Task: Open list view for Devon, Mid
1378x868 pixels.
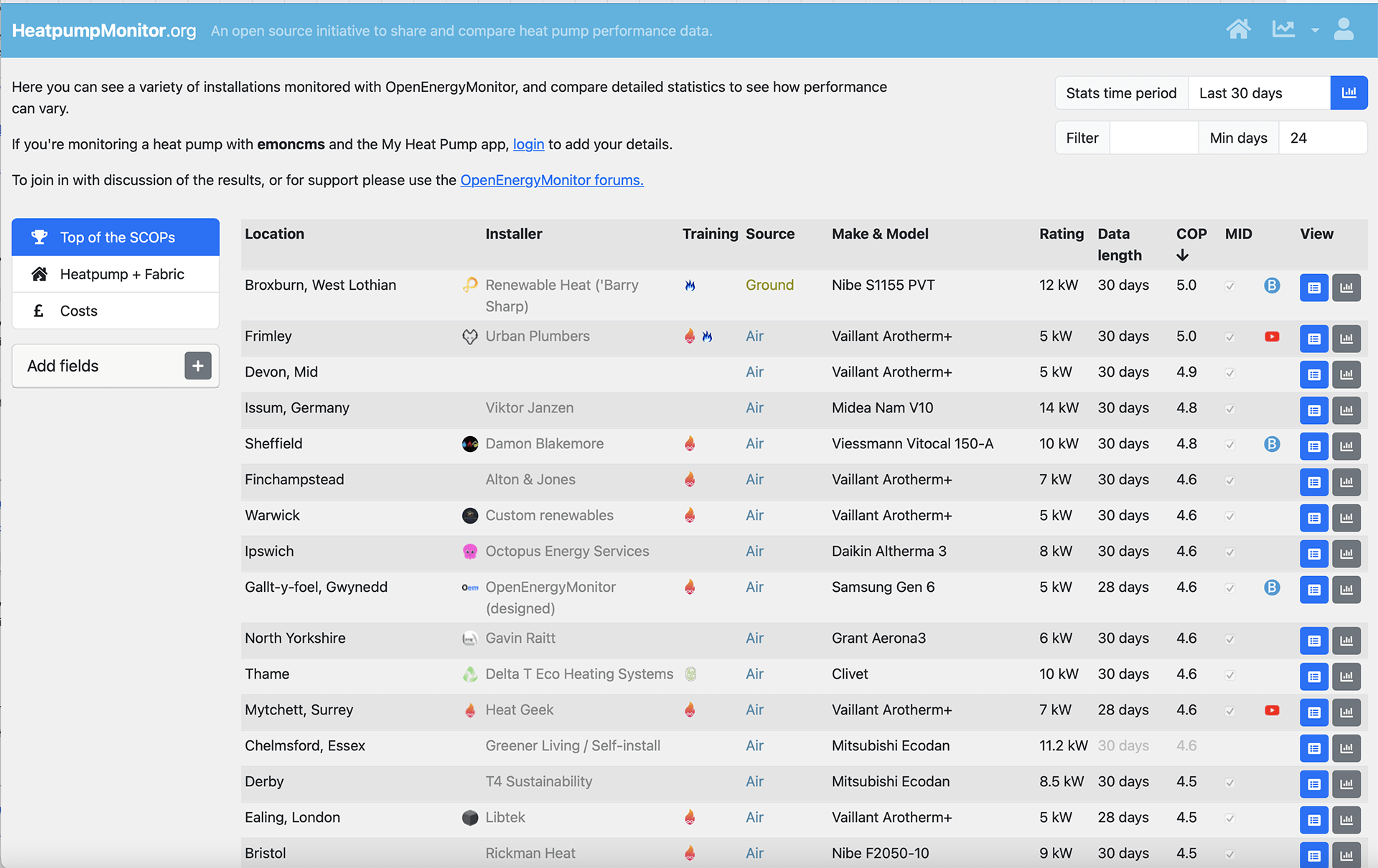Action: pyautogui.click(x=1314, y=374)
